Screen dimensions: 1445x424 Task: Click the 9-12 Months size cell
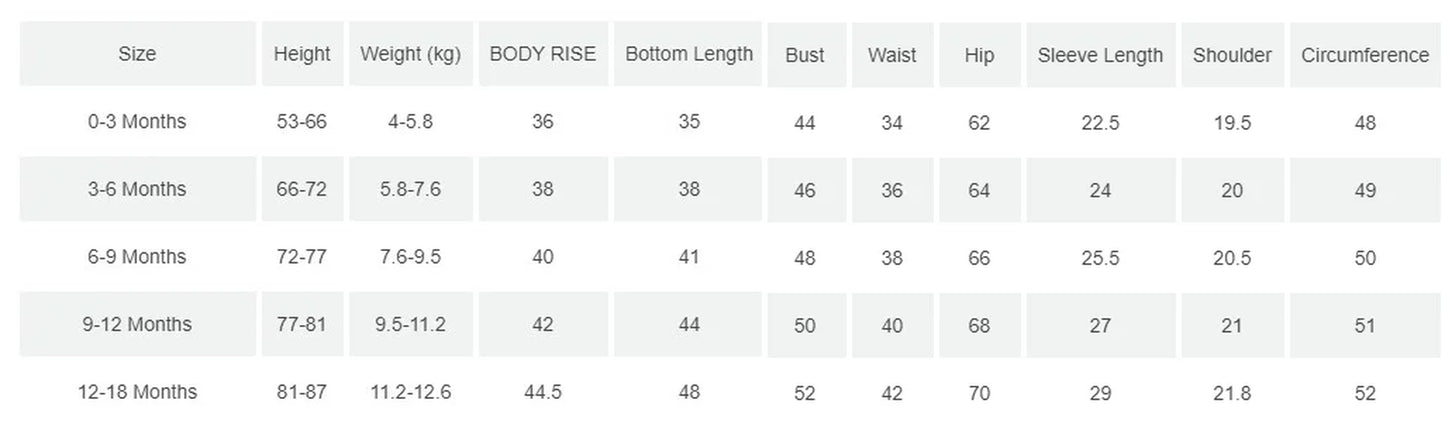point(137,324)
